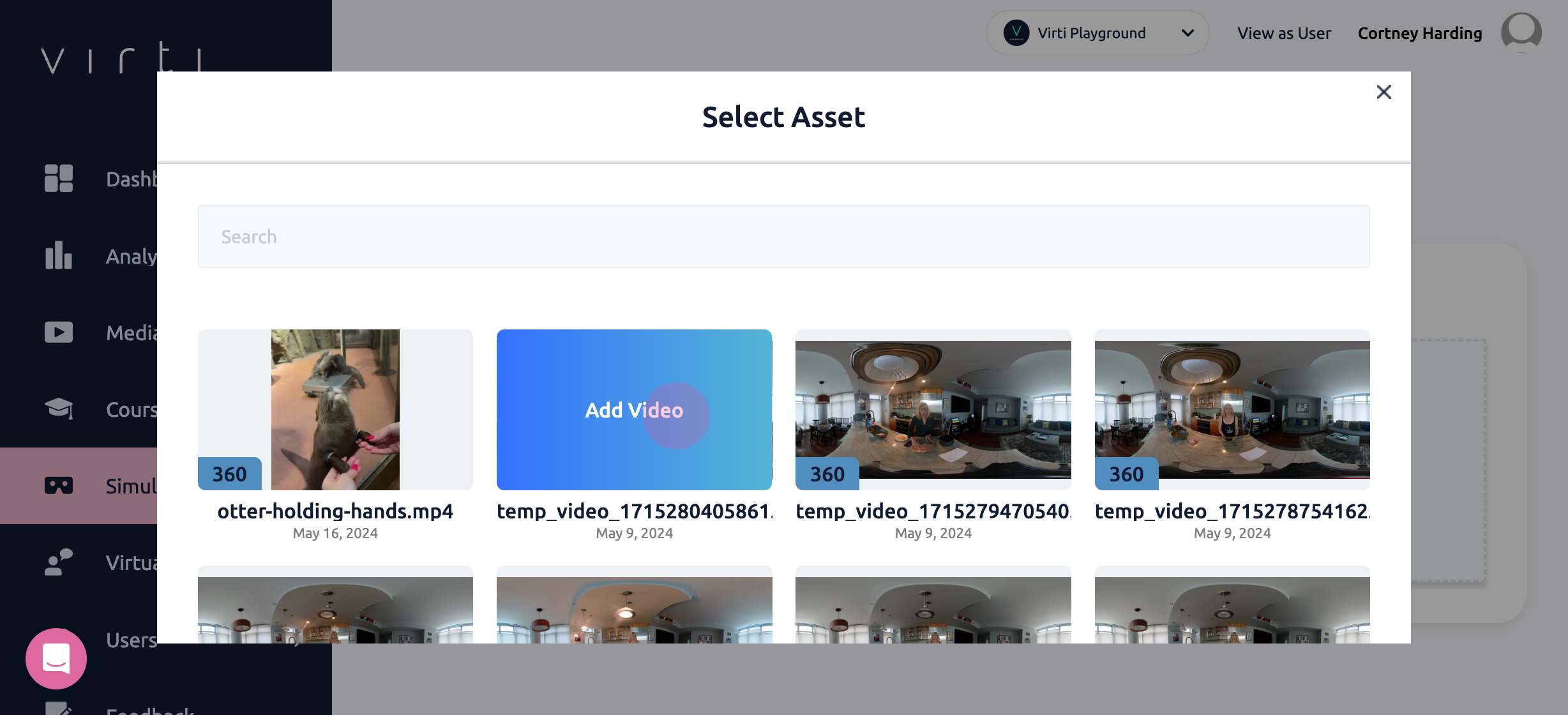Click the asset Search field

[x=783, y=236]
